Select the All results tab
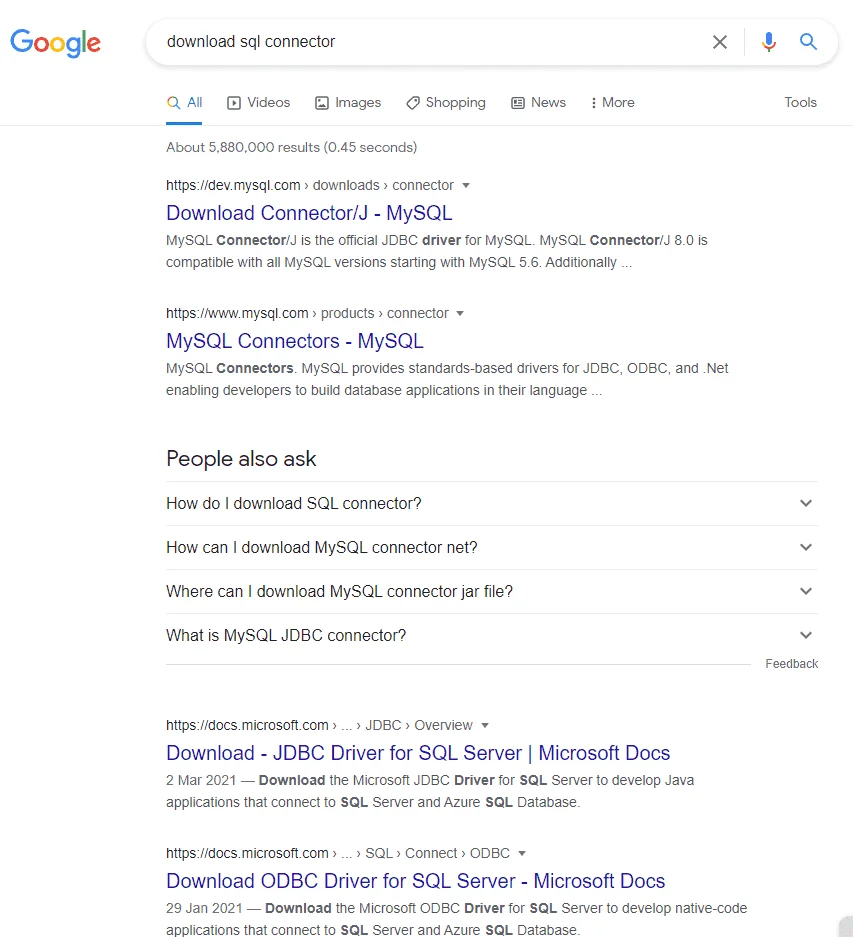 [184, 103]
